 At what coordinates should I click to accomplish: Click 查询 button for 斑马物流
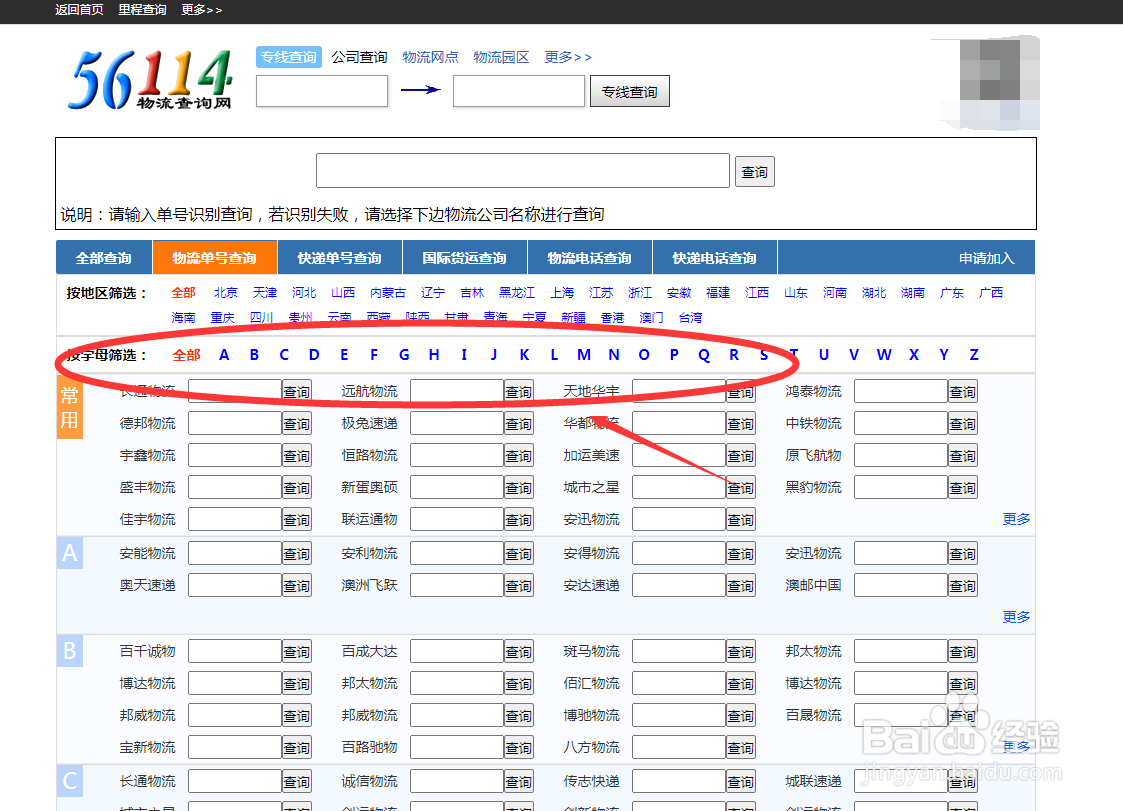pyautogui.click(x=741, y=651)
